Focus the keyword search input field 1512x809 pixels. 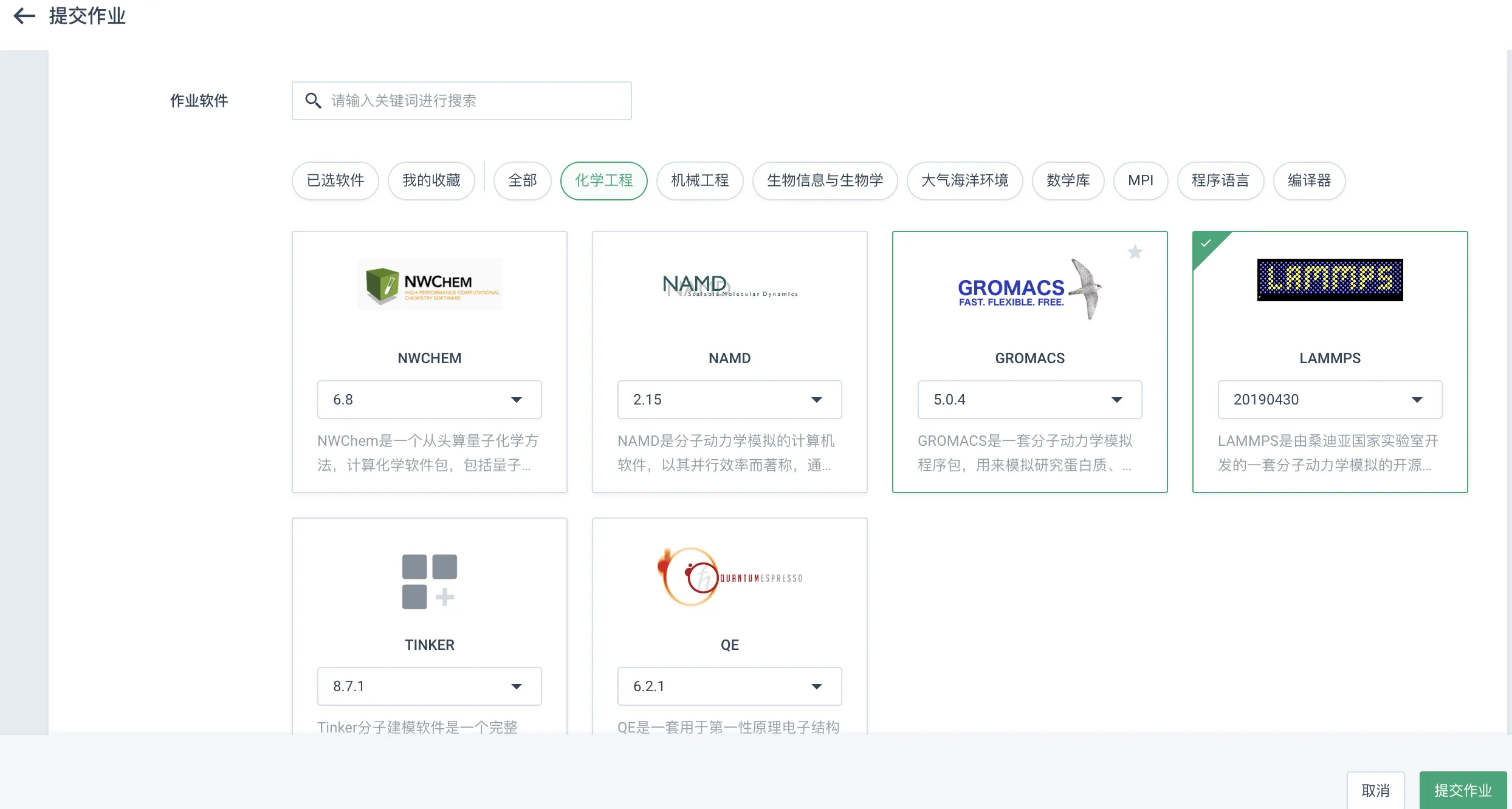462,101
